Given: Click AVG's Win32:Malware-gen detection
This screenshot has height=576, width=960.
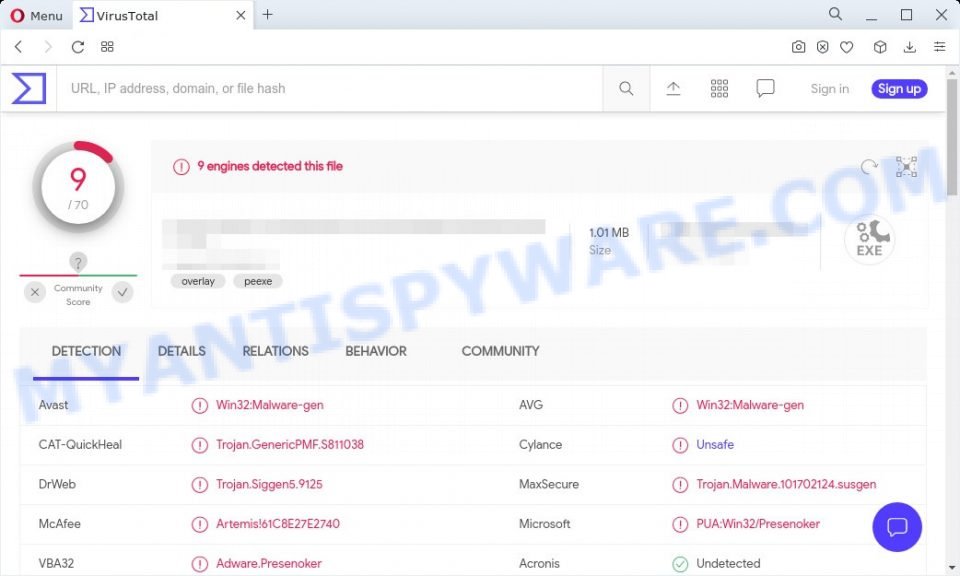Looking at the screenshot, I should (750, 405).
